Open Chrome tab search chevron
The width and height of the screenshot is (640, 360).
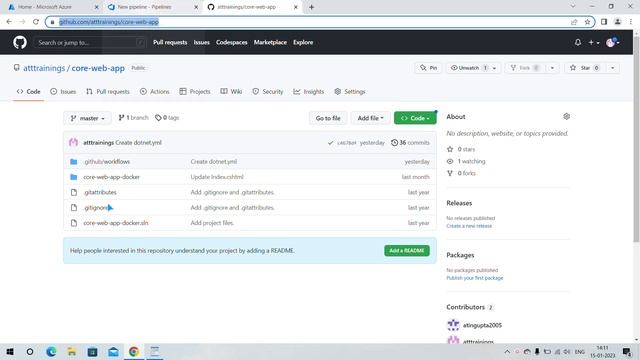(573, 7)
